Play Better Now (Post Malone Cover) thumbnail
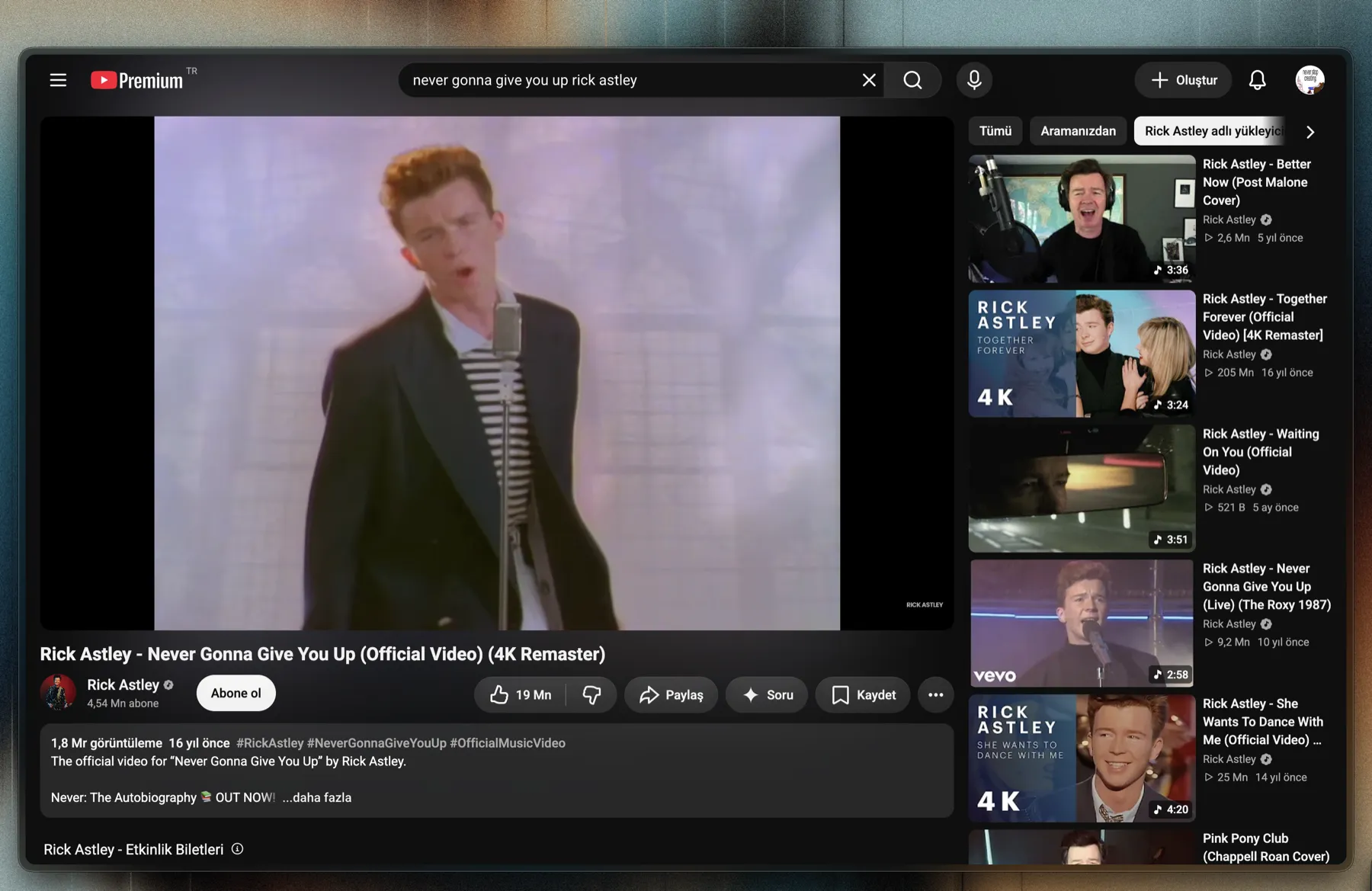The width and height of the screenshot is (1372, 891). tap(1082, 219)
